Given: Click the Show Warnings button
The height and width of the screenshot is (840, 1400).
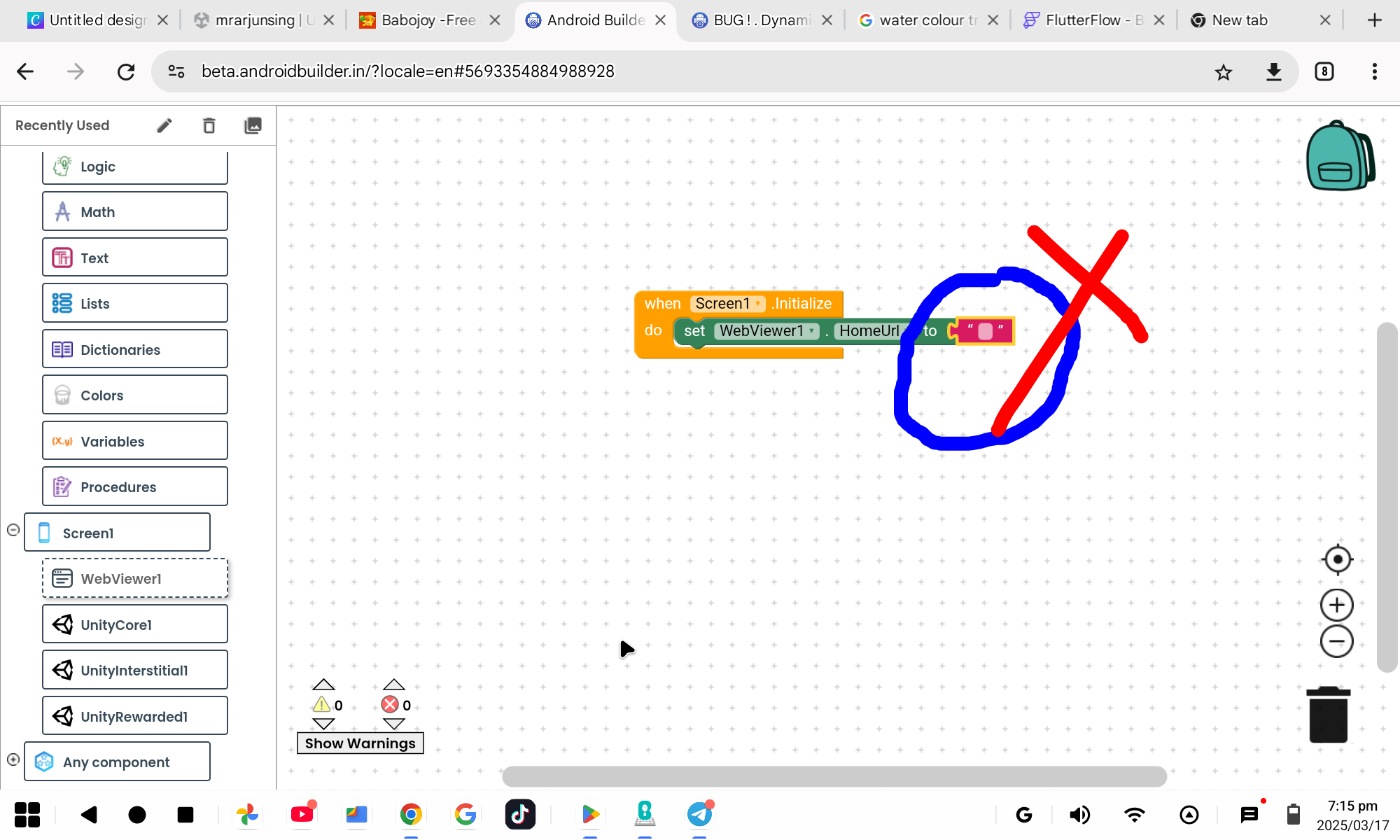Looking at the screenshot, I should (x=360, y=743).
